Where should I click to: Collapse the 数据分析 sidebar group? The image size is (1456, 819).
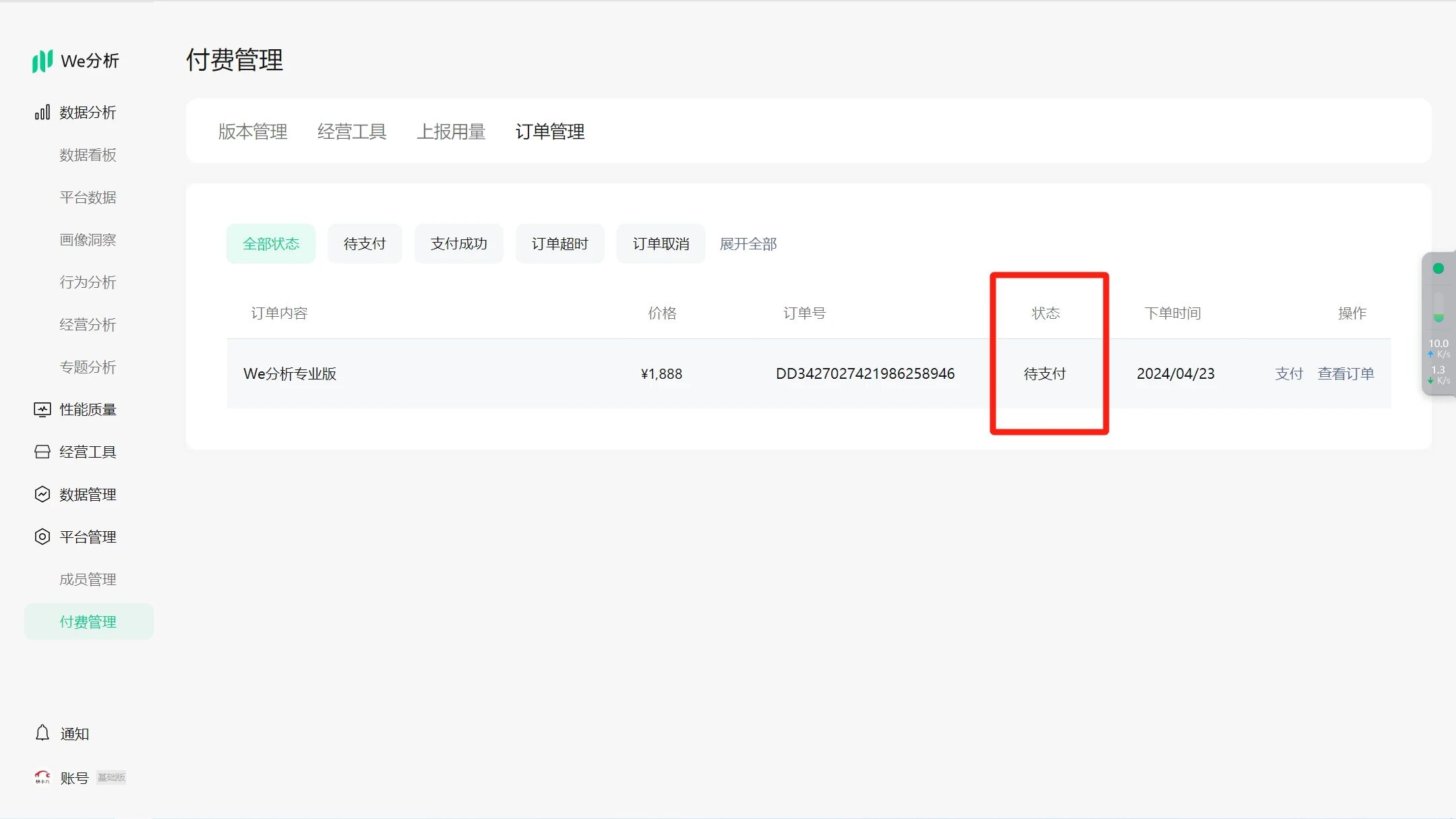88,113
